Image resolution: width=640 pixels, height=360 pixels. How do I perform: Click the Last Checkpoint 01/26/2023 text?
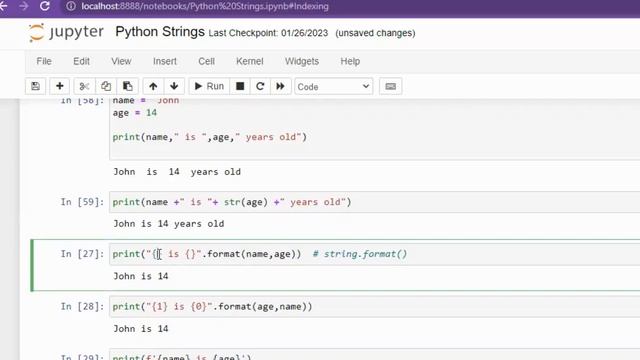[268, 33]
